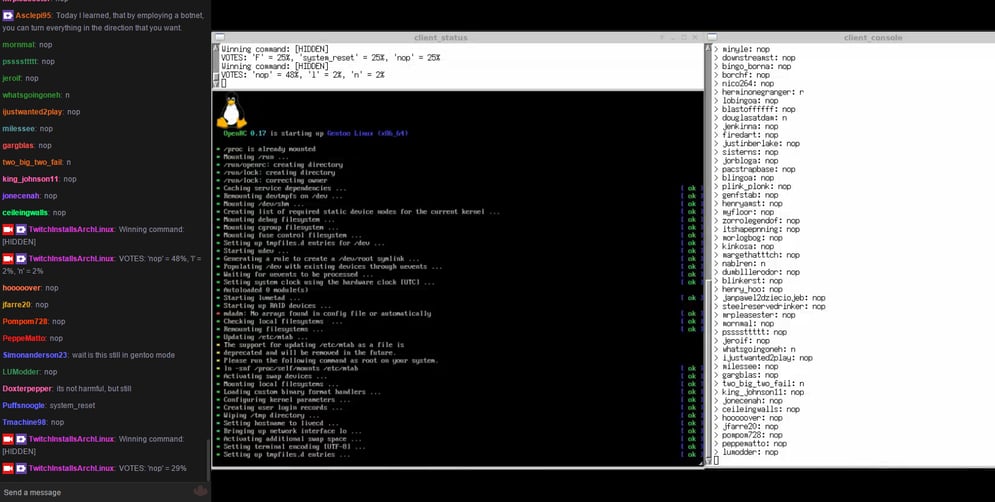The image size is (995, 502).
Task: Click username LUModder in Twitch chat
Action: [x=21, y=372]
